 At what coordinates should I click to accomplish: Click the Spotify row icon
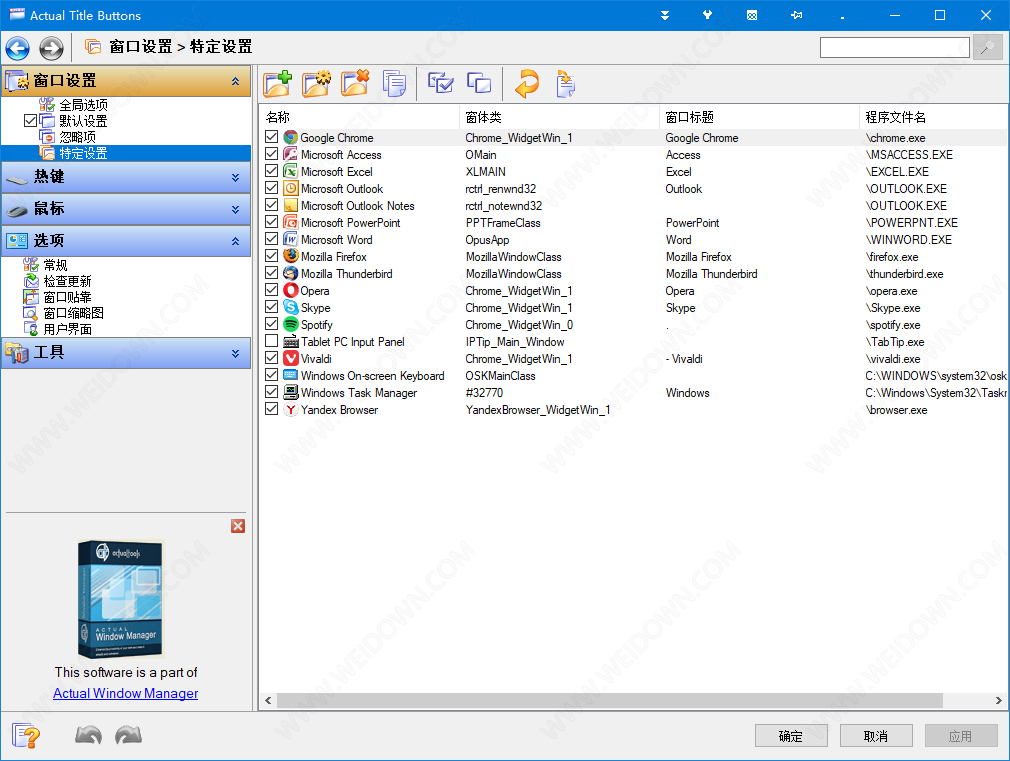(x=291, y=324)
